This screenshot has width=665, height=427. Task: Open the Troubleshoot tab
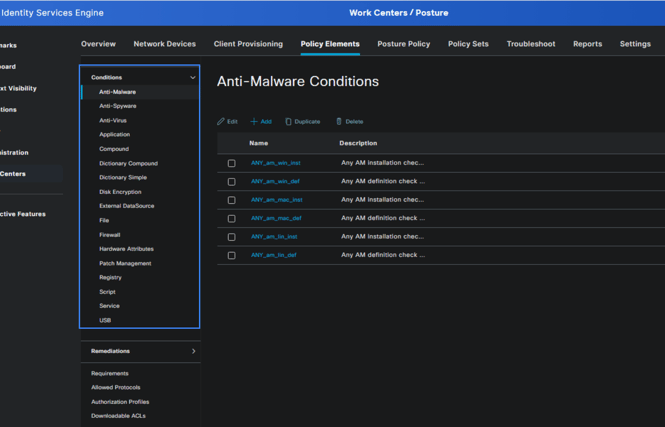(531, 44)
